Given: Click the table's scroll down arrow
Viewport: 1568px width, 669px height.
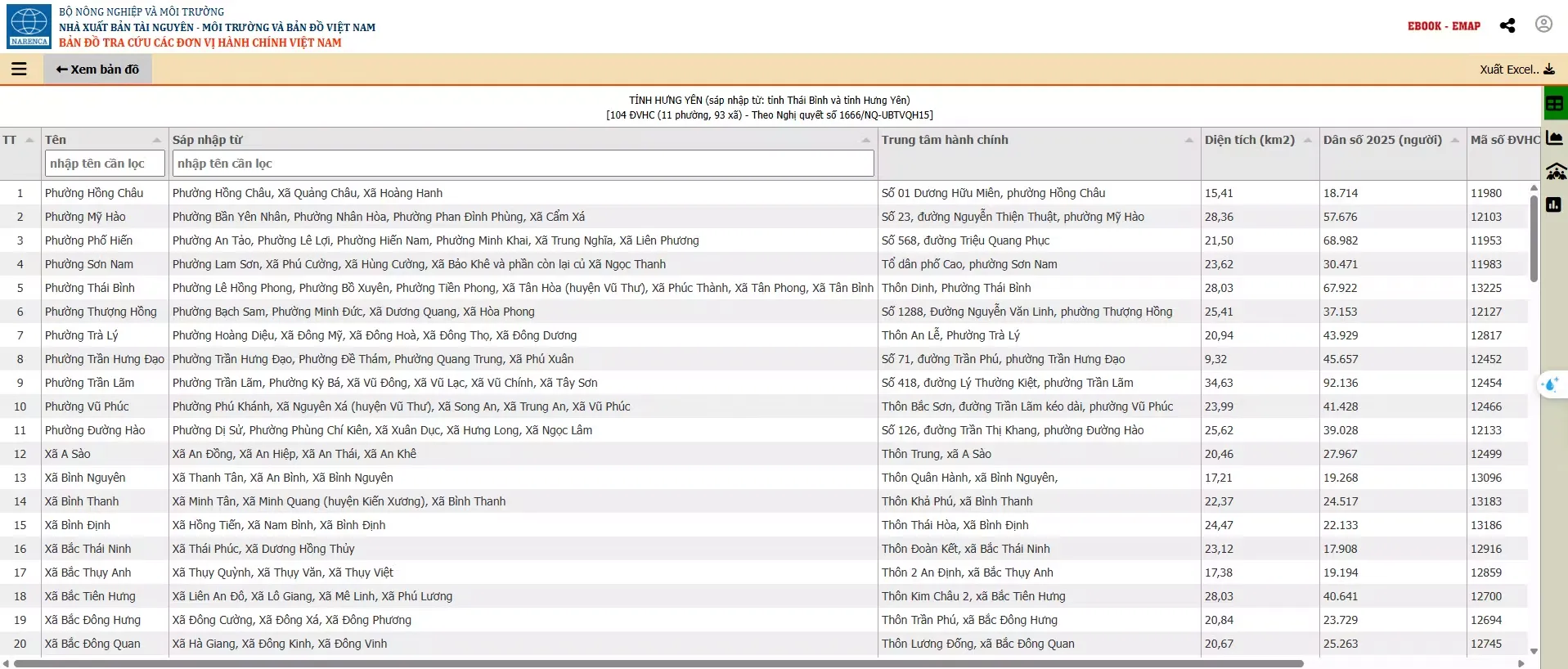Looking at the screenshot, I should click(x=1534, y=652).
